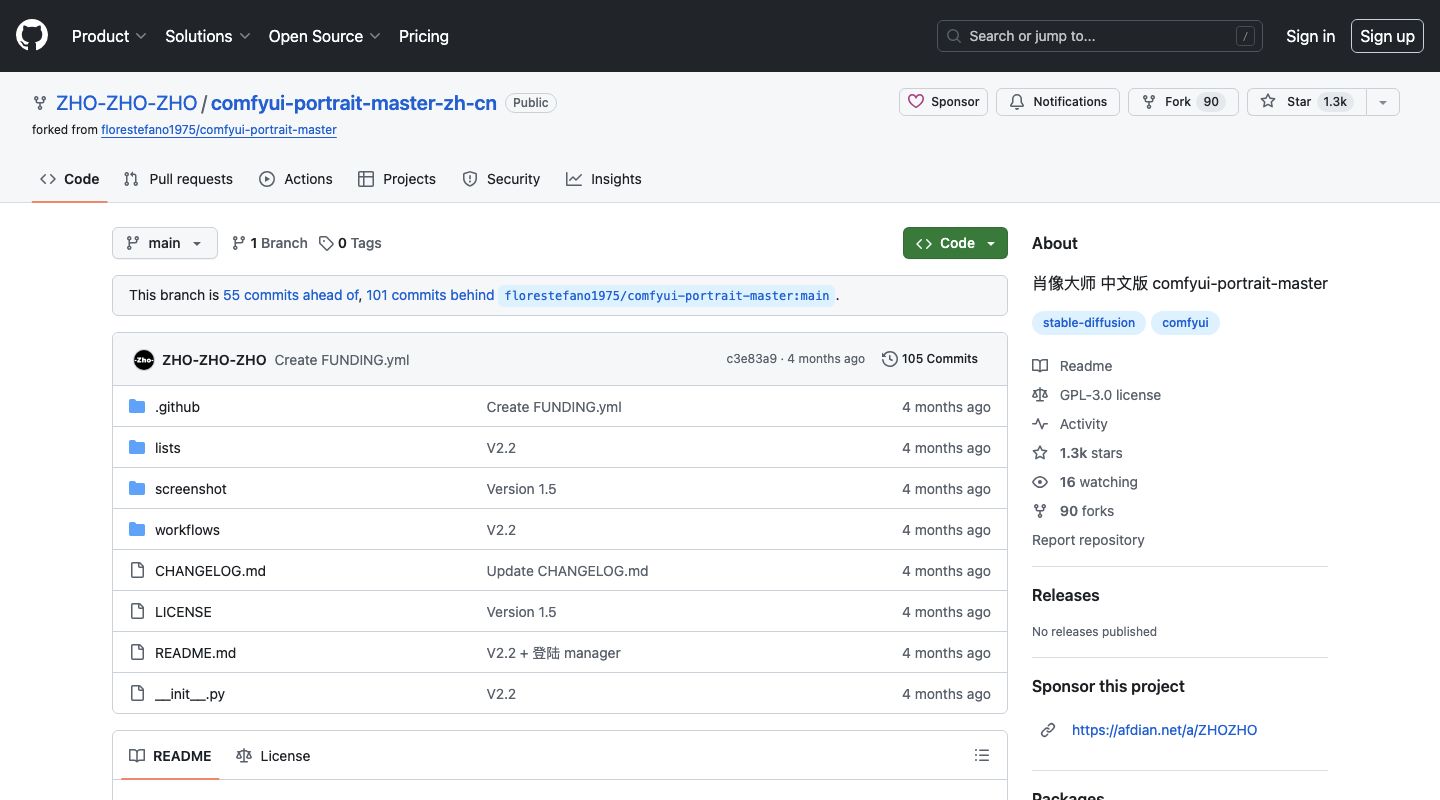Expand the star lists dropdown arrow
This screenshot has height=800, width=1440.
click(x=1383, y=102)
